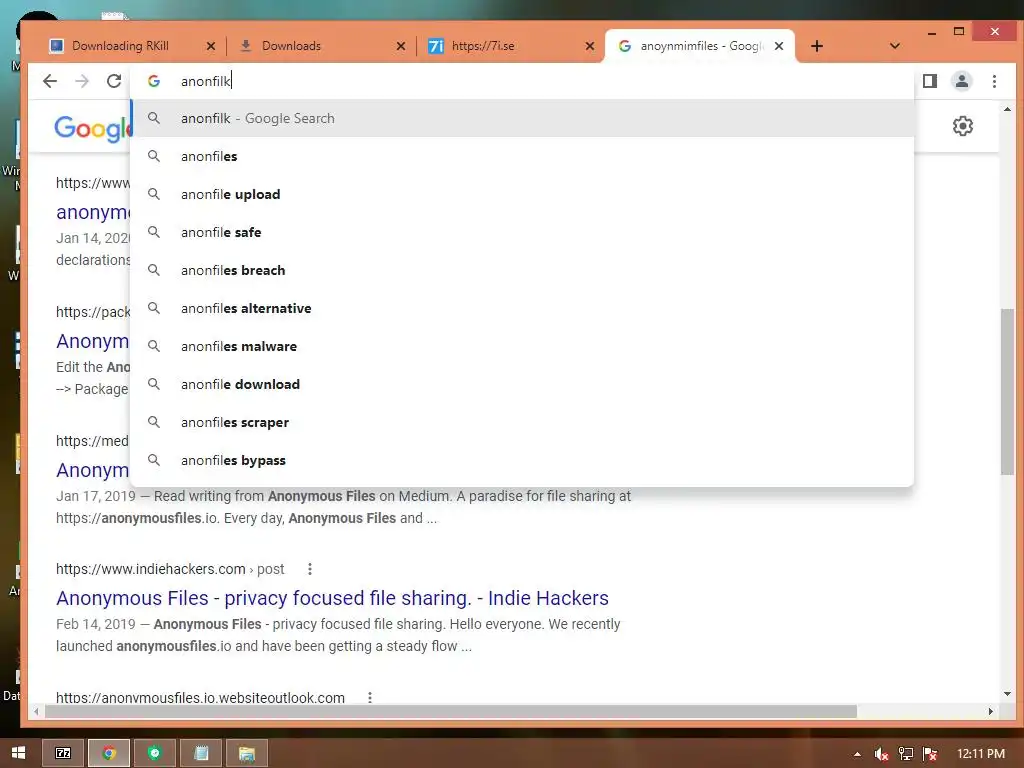Open the notepad icon on the taskbar

click(201, 753)
